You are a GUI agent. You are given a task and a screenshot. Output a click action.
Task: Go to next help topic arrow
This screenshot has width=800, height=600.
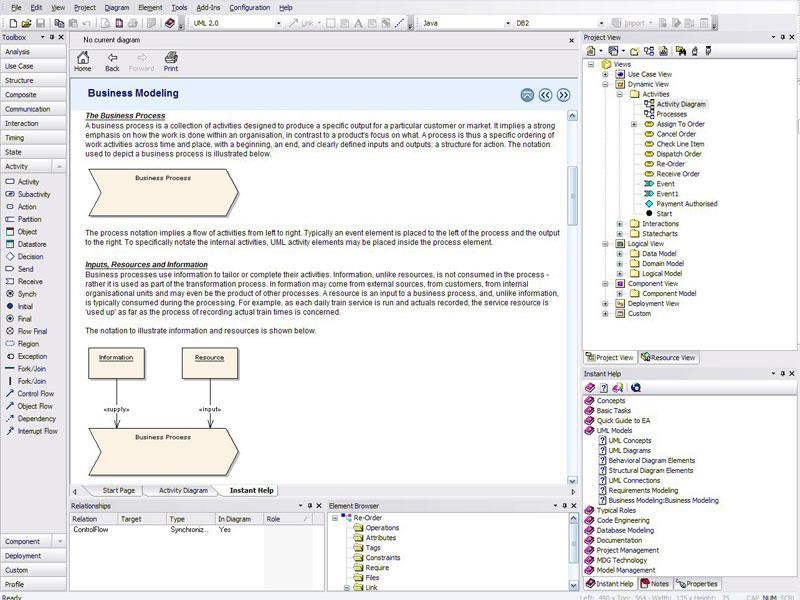click(x=564, y=95)
